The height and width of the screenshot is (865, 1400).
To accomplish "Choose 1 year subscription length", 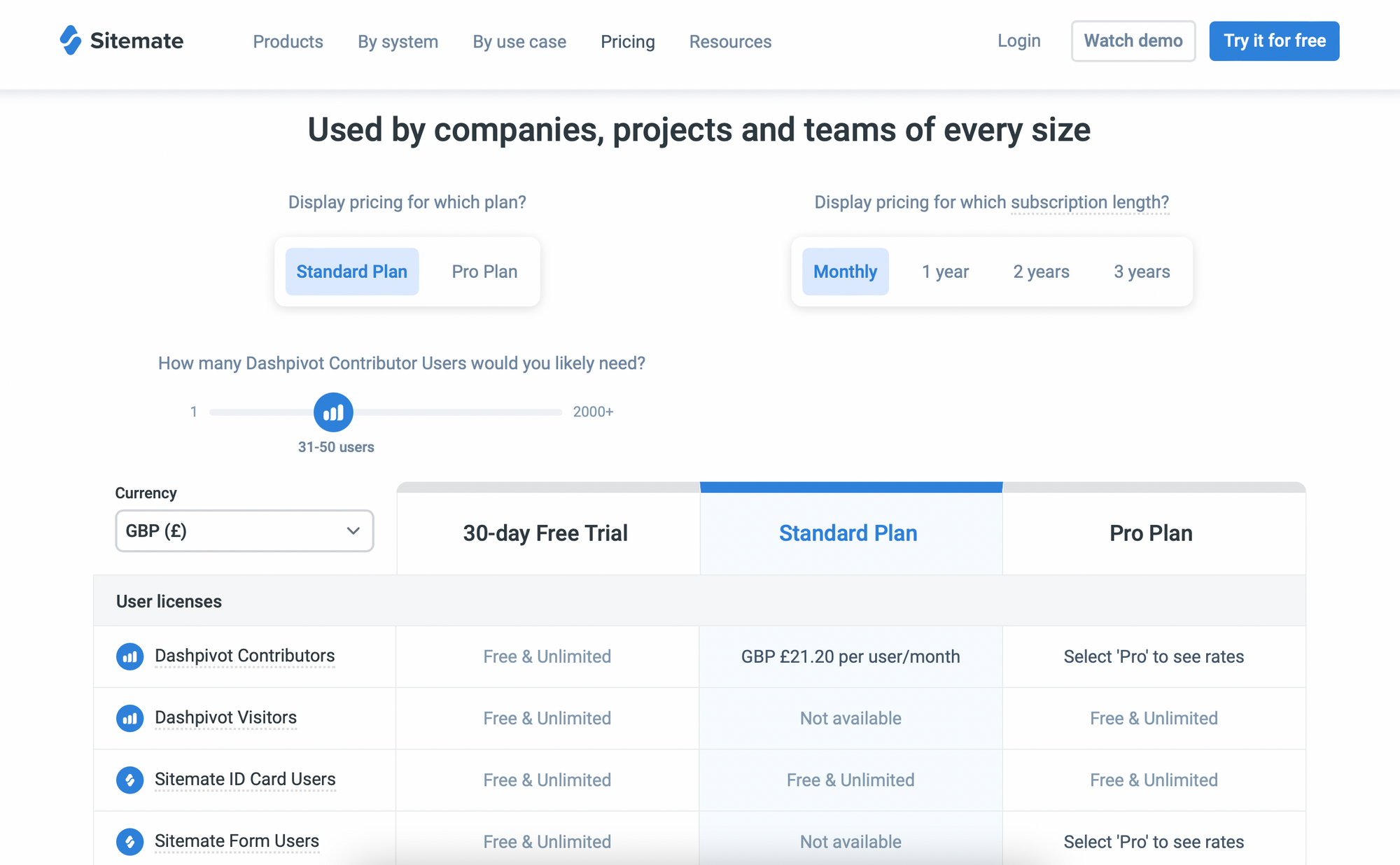I will click(x=945, y=272).
